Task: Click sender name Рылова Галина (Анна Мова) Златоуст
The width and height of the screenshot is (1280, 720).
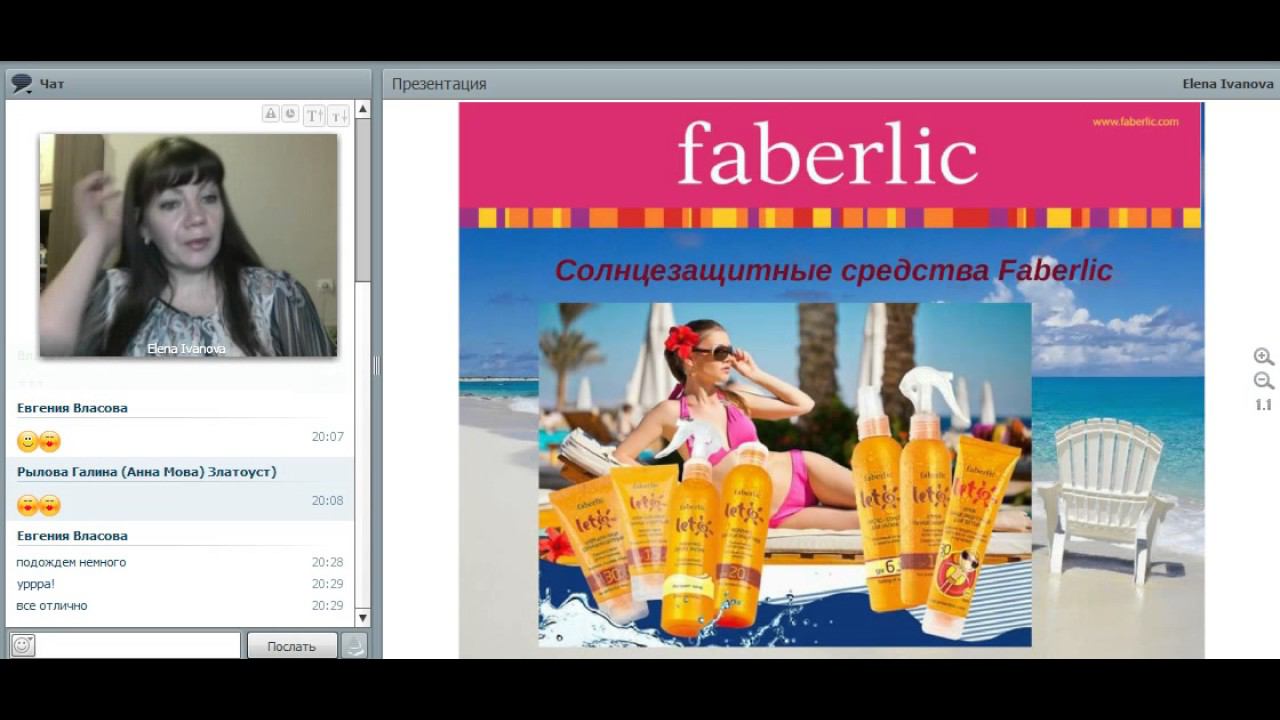Action: 147,472
